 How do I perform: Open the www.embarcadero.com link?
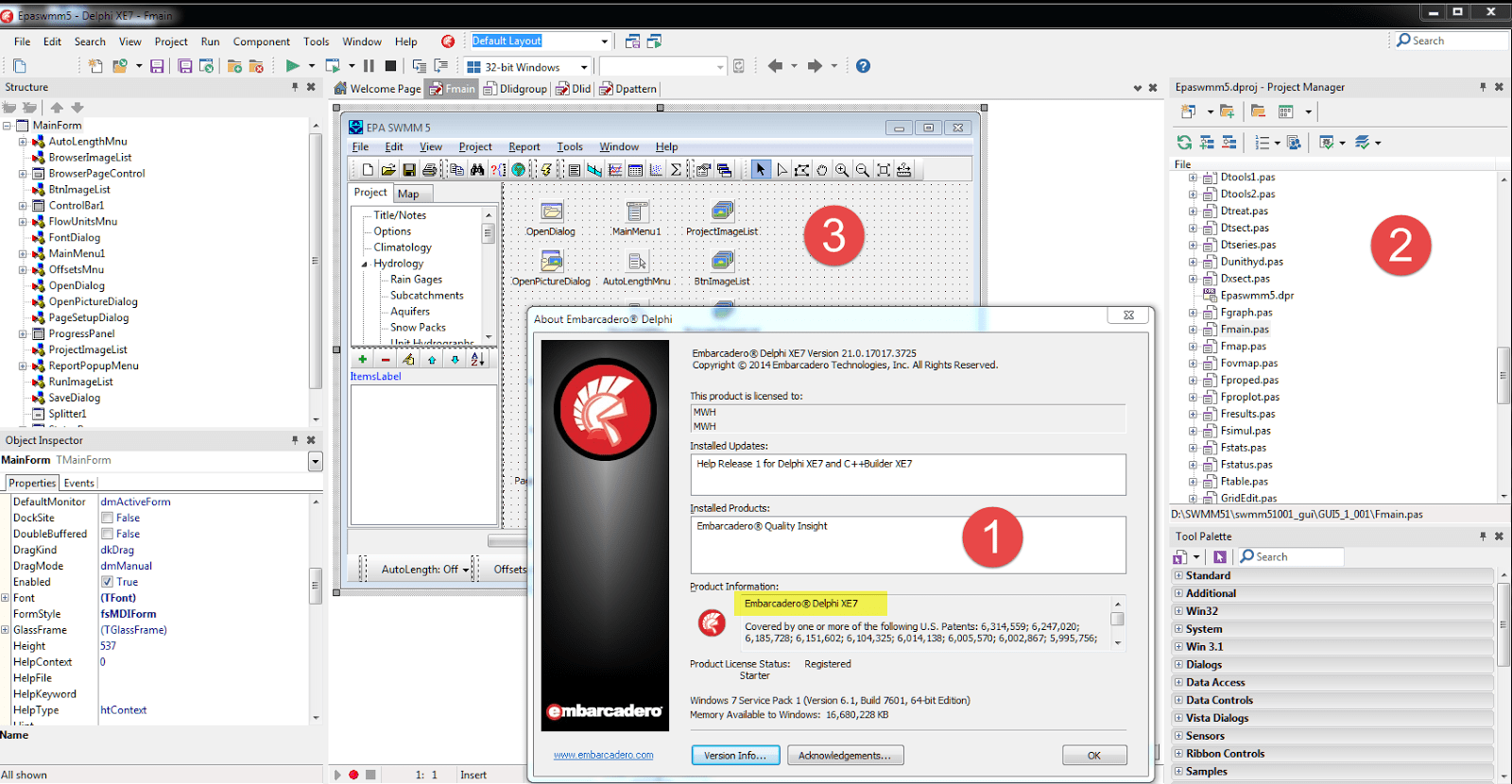click(x=604, y=755)
